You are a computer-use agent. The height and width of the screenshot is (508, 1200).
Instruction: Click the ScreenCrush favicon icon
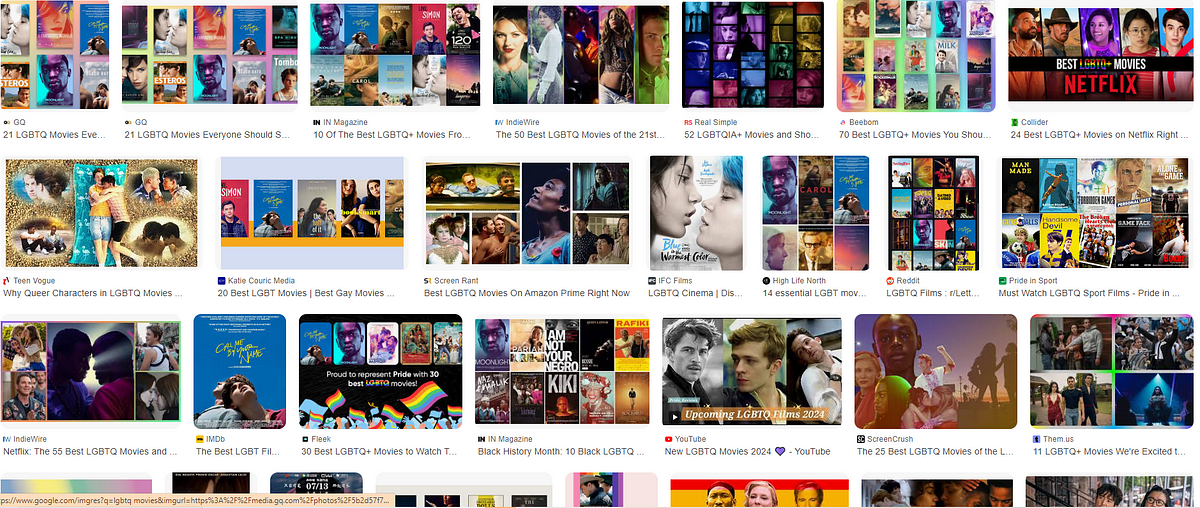point(861,439)
